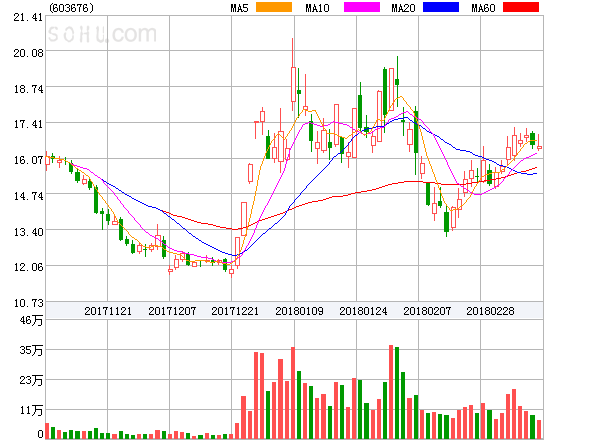Click the 20171207 date label
This screenshot has width=600, height=440.
coord(172,311)
